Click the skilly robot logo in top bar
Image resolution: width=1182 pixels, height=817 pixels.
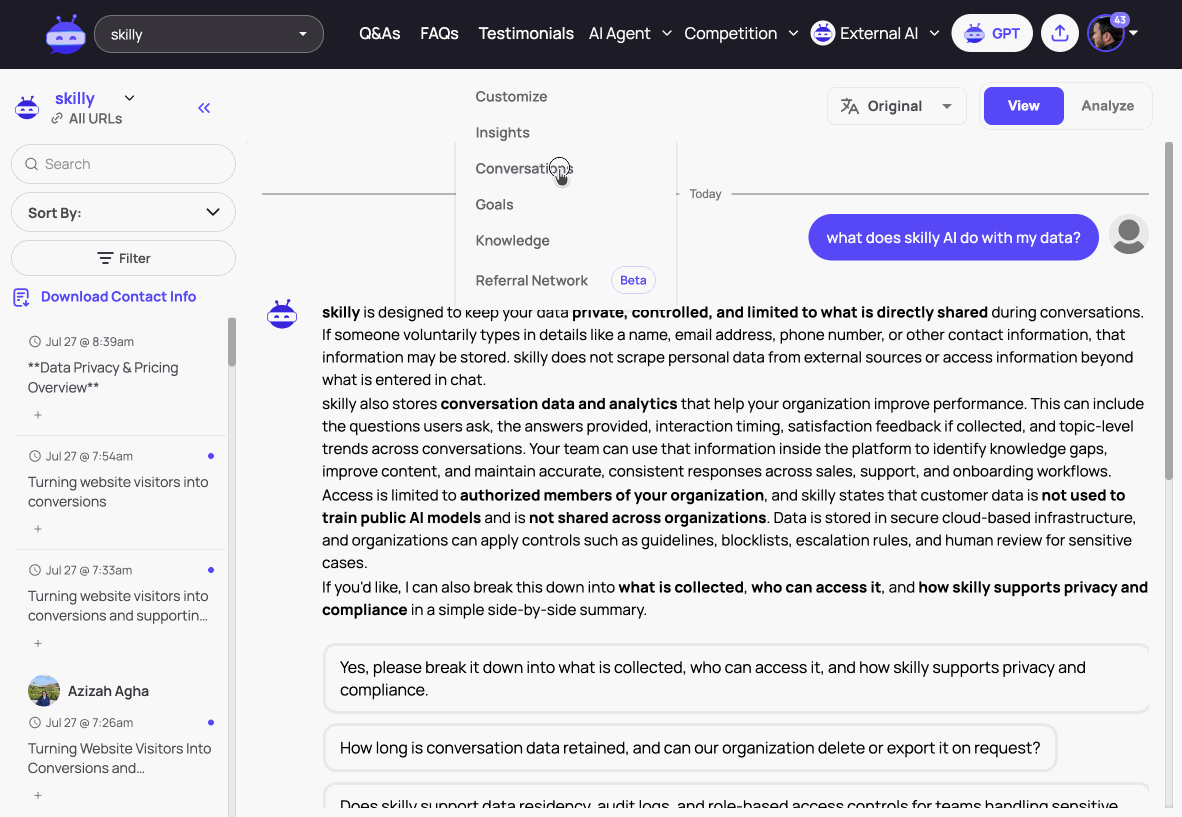click(66, 34)
